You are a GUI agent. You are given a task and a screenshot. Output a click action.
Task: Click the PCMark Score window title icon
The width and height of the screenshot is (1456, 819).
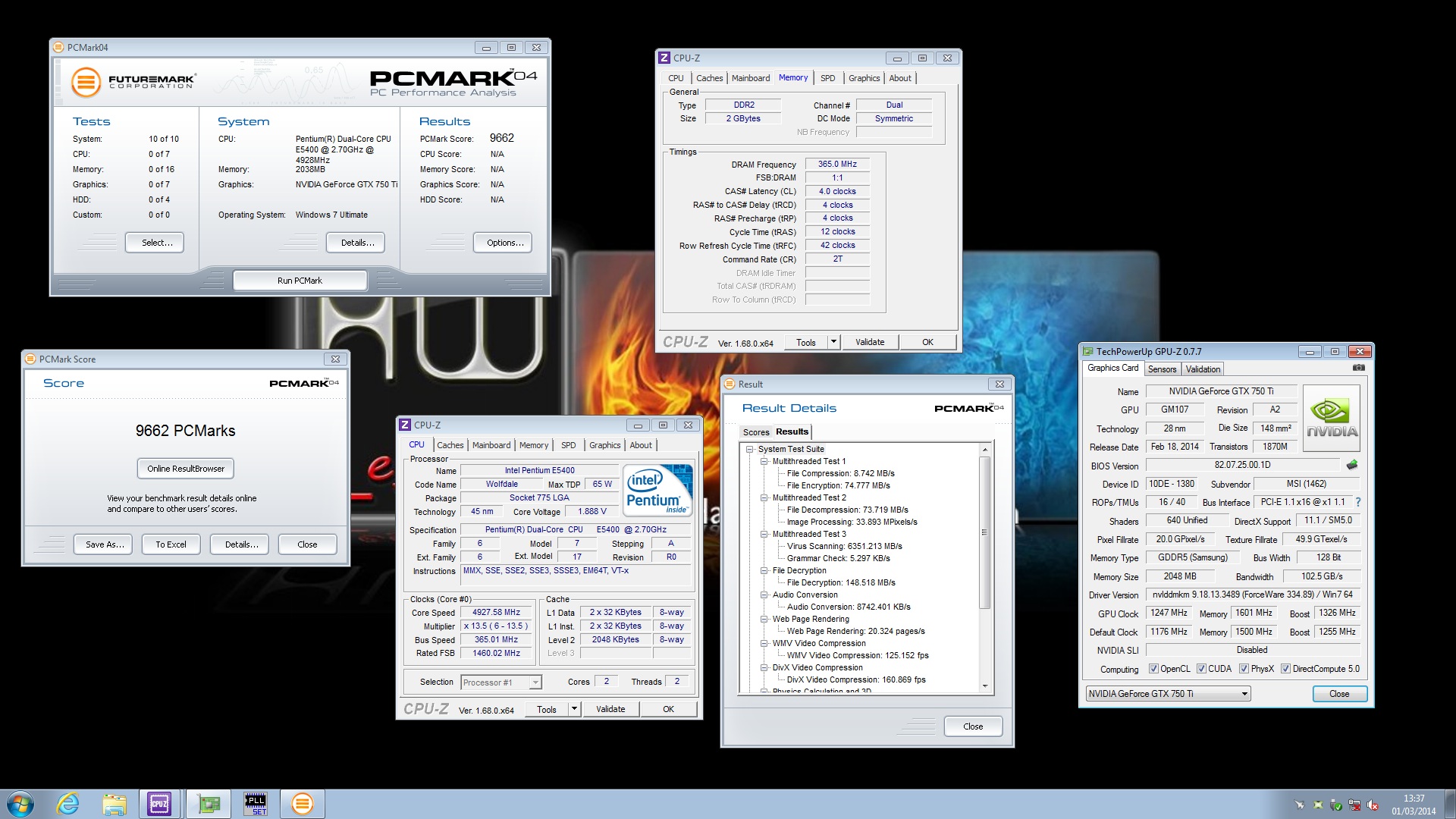[x=30, y=359]
